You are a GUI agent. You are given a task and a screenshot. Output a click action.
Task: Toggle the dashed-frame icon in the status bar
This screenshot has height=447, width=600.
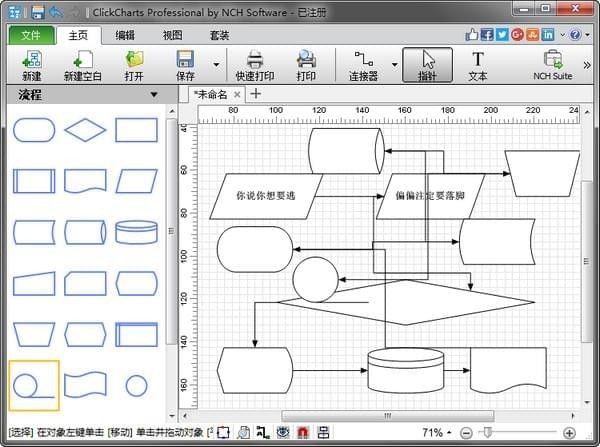tap(222, 433)
